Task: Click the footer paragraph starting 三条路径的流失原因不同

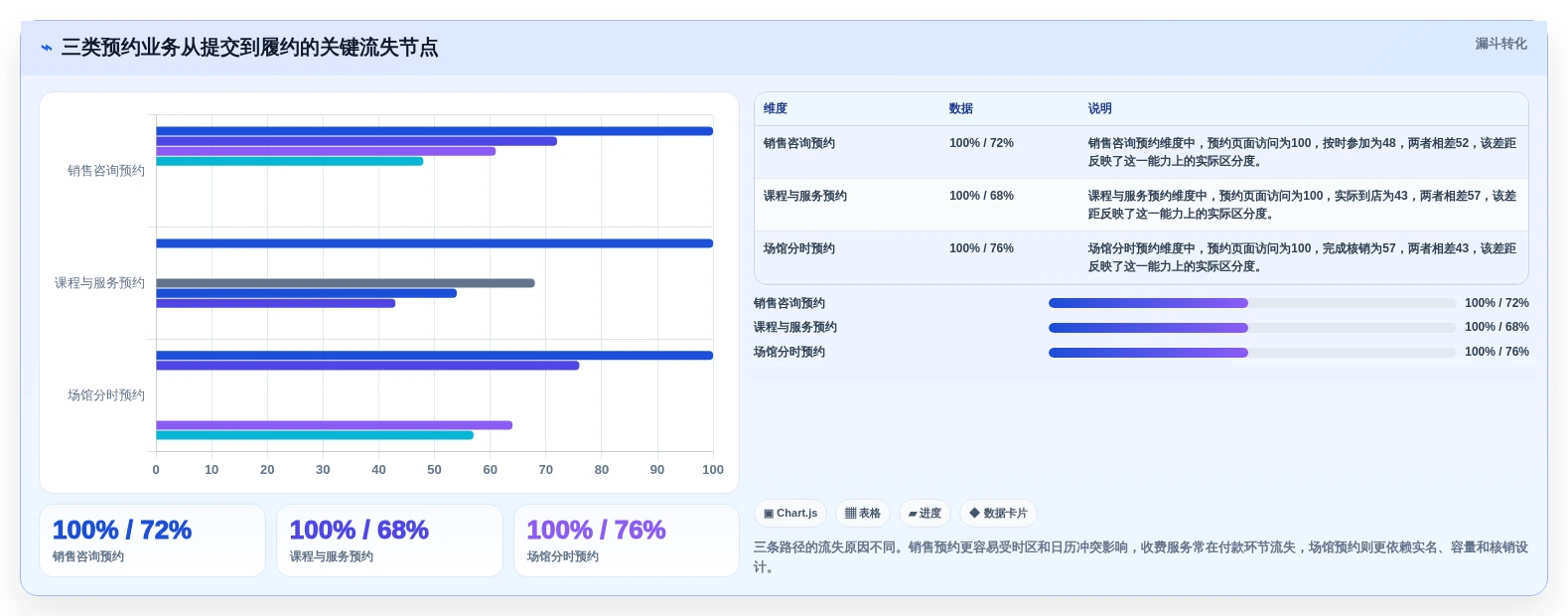Action: (x=1140, y=557)
